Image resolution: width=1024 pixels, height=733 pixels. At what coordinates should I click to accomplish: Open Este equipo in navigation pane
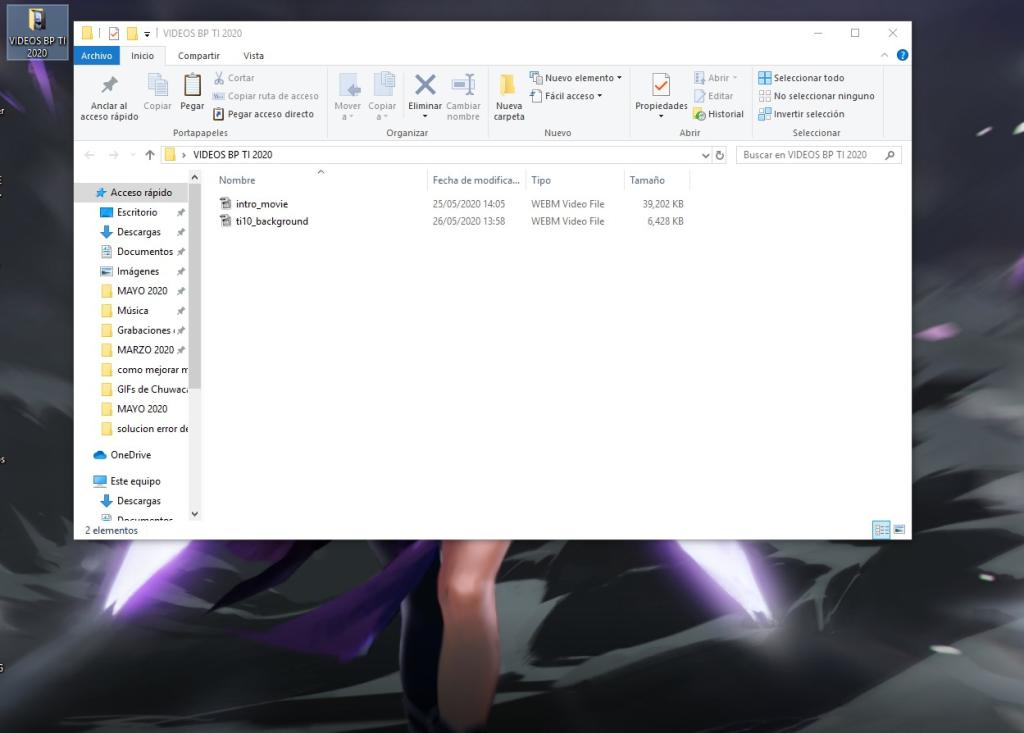tap(135, 481)
